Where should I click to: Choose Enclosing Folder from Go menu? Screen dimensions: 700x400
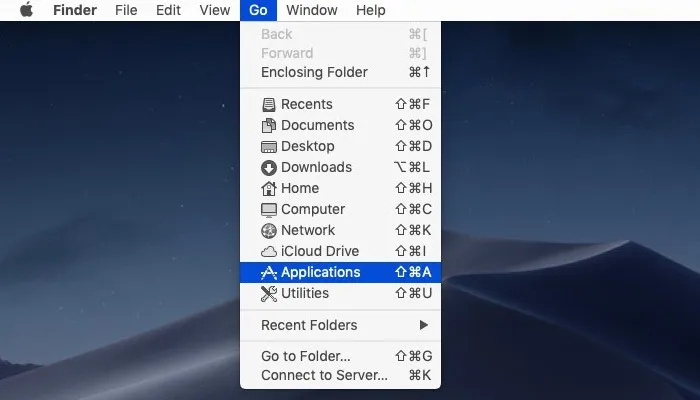[x=340, y=72]
